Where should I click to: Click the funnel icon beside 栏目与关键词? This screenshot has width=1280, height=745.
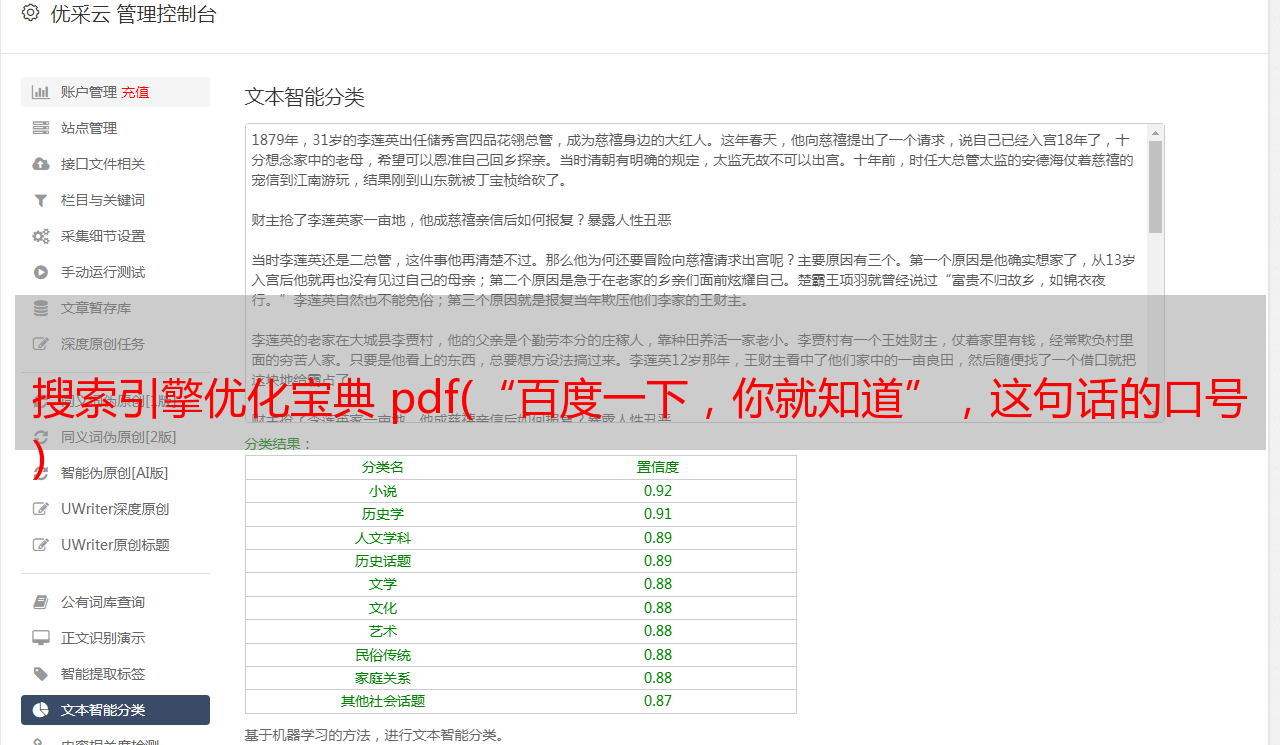[41, 200]
